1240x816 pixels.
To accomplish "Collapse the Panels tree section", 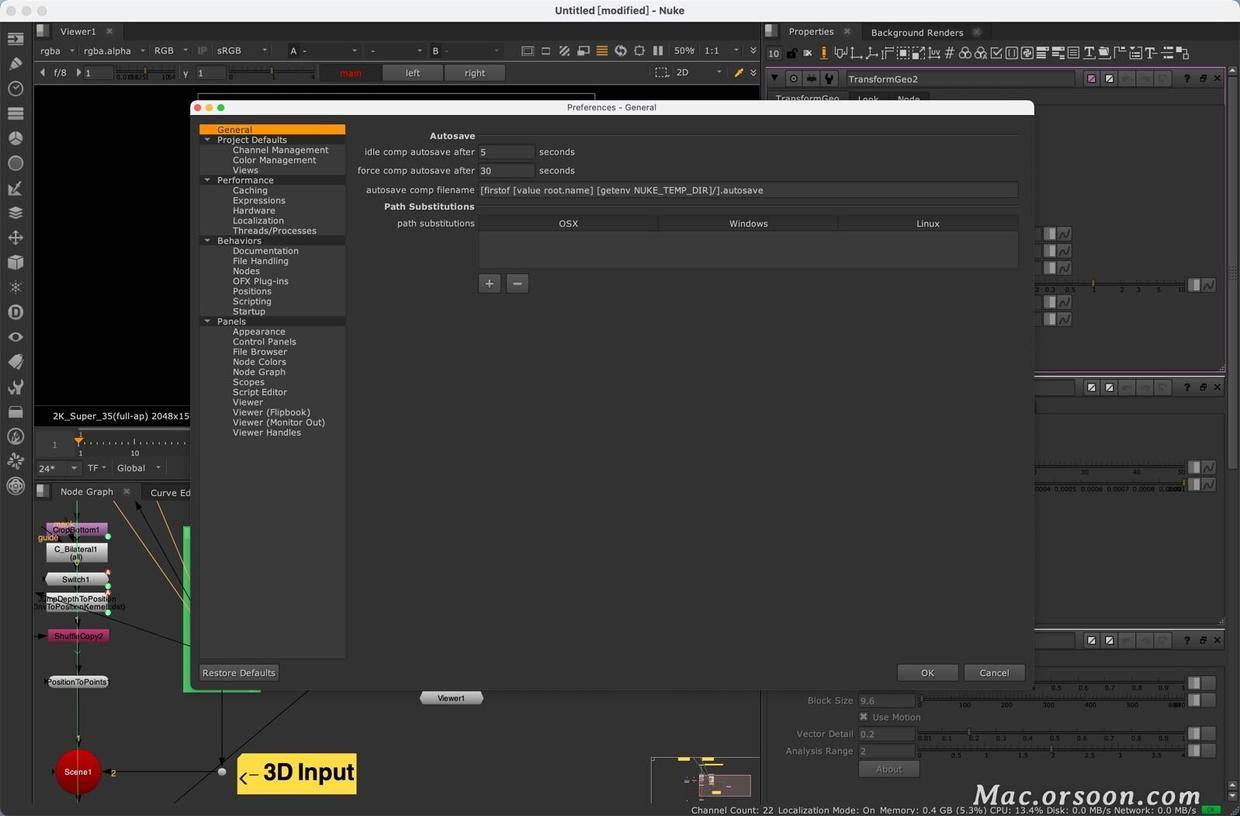I will point(207,321).
